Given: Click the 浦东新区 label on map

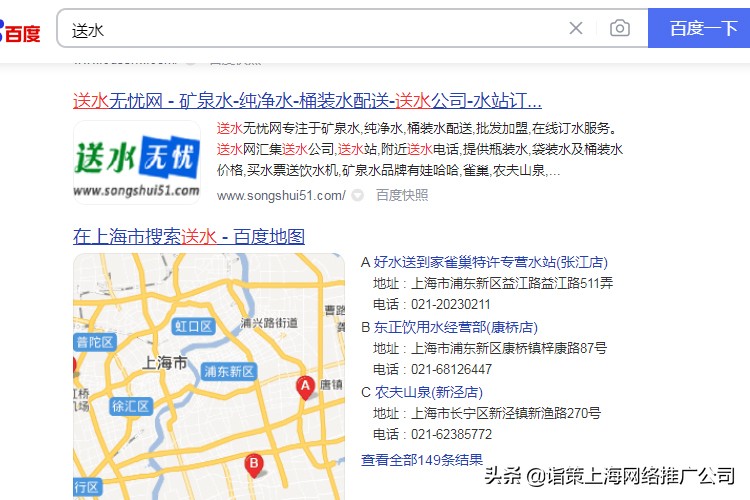Looking at the screenshot, I should coord(229,371).
